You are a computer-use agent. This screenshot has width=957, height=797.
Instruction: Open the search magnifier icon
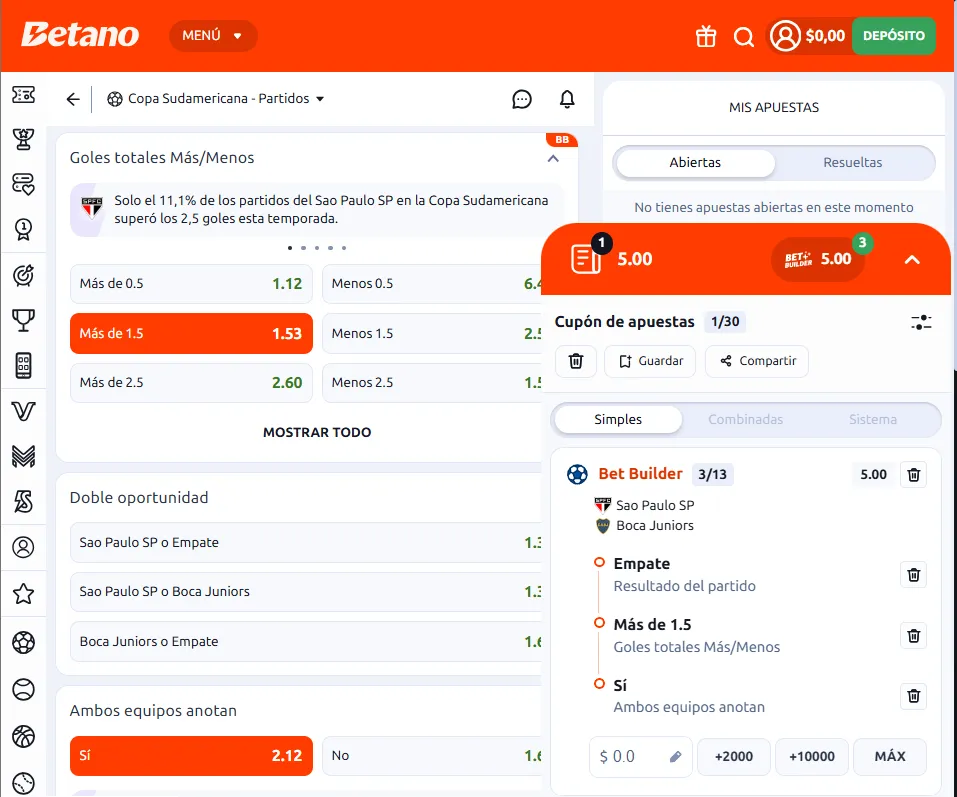tap(743, 37)
